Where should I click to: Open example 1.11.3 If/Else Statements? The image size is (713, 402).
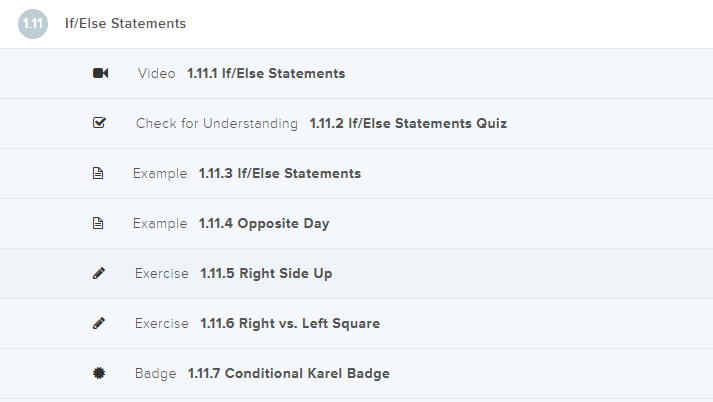tap(280, 174)
